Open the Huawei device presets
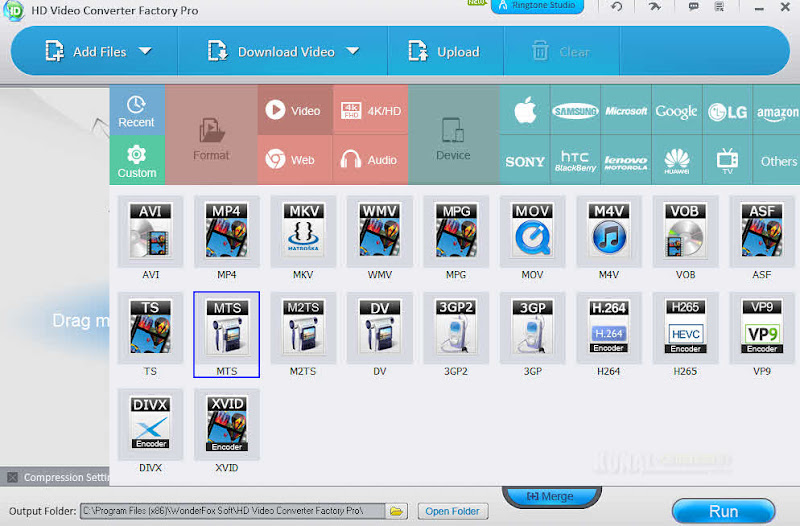The width and height of the screenshot is (800, 526). click(x=677, y=161)
